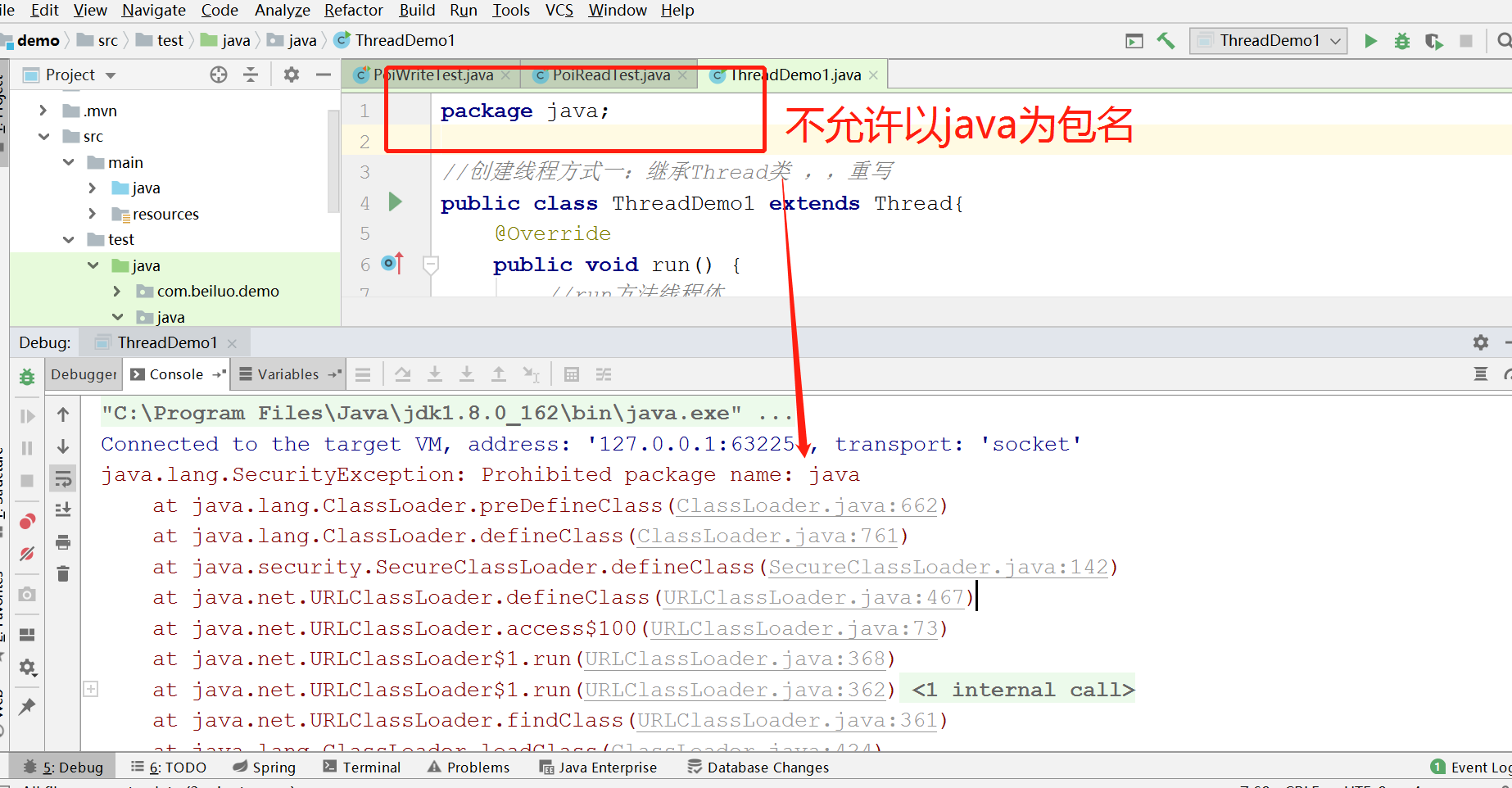The image size is (1512, 788).
Task: Click Evaluate Expression calculator icon
Action: [572, 374]
